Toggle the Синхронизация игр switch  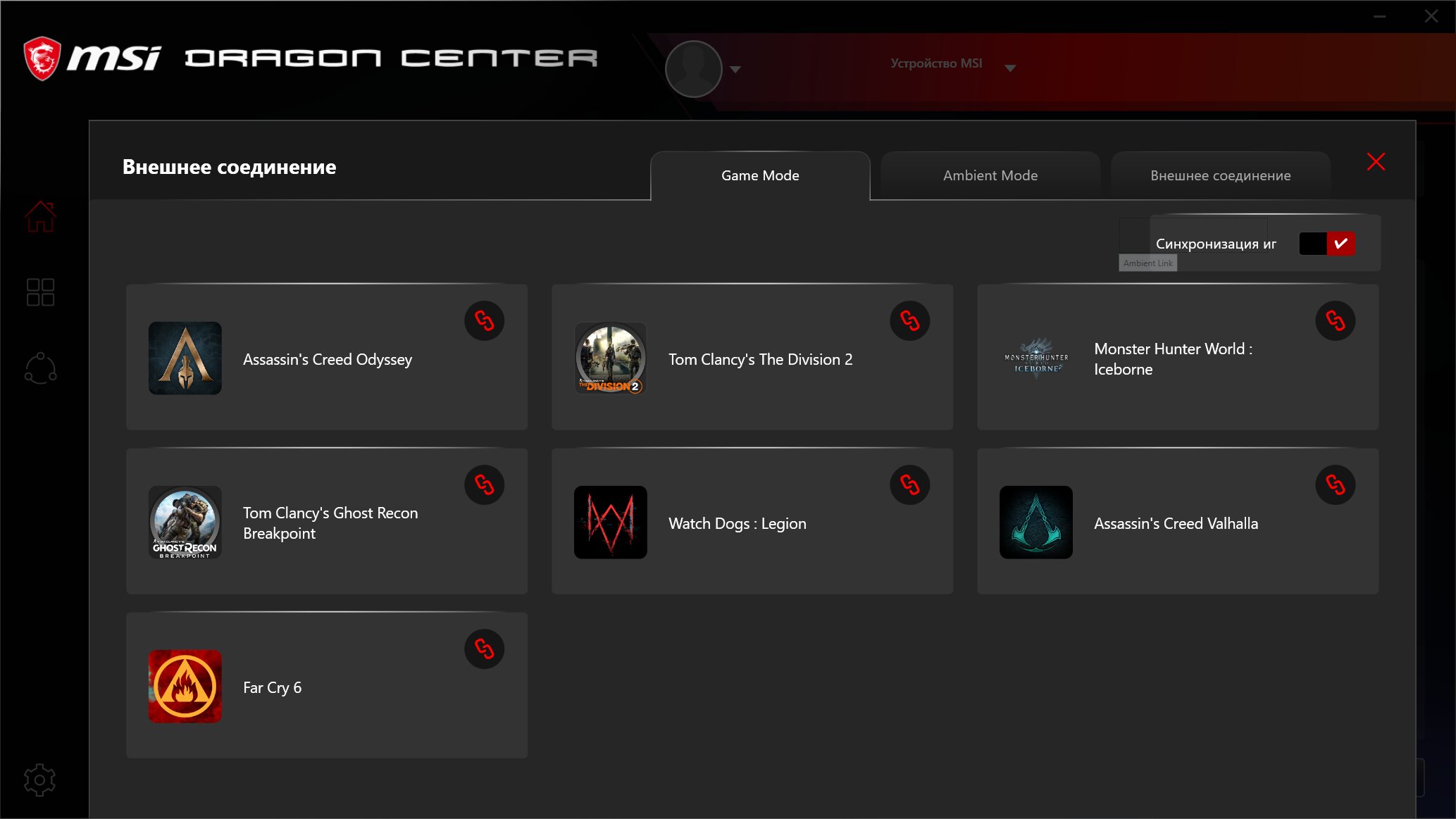pos(1327,244)
